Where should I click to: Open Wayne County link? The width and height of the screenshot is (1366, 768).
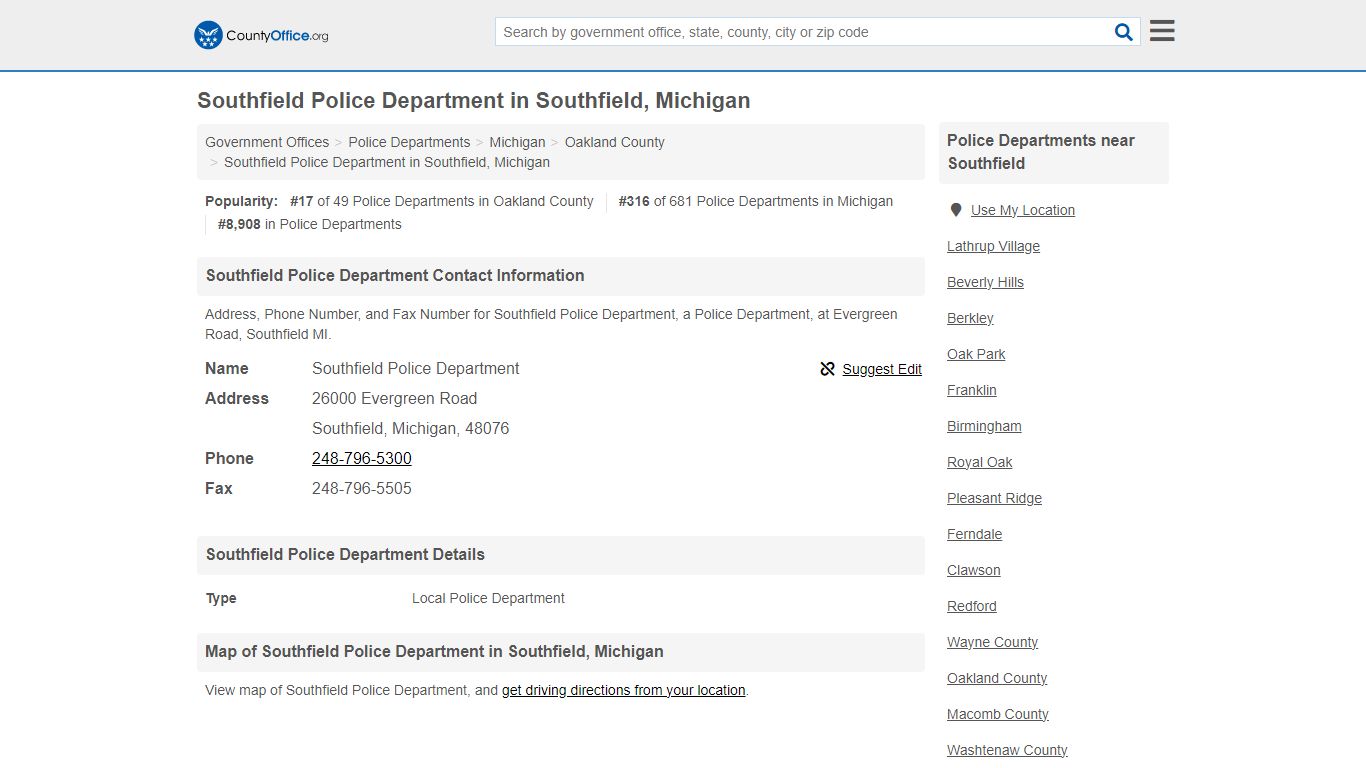point(992,642)
